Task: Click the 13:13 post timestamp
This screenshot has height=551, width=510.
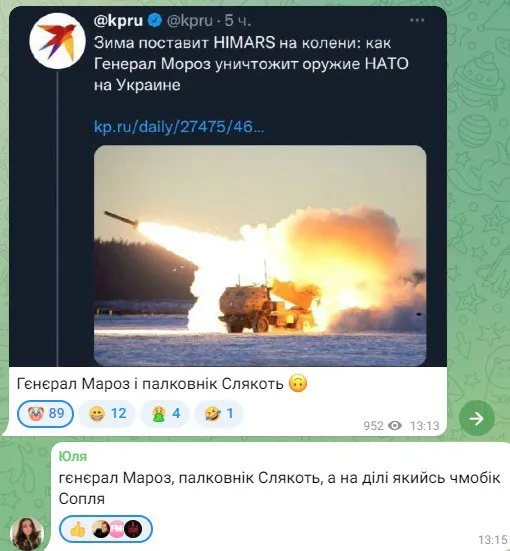Action: tap(425, 426)
